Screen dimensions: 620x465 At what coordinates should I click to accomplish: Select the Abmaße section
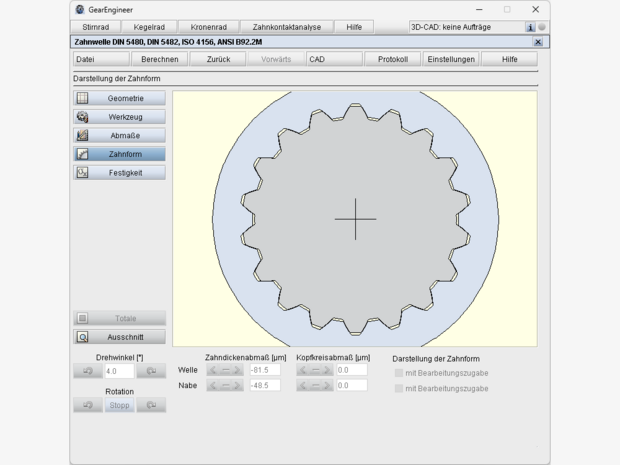pos(119,135)
